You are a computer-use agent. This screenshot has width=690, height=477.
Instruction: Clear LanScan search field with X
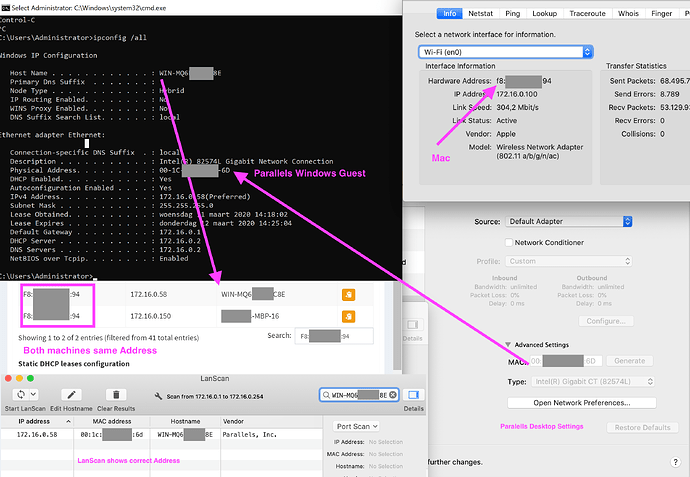393,395
